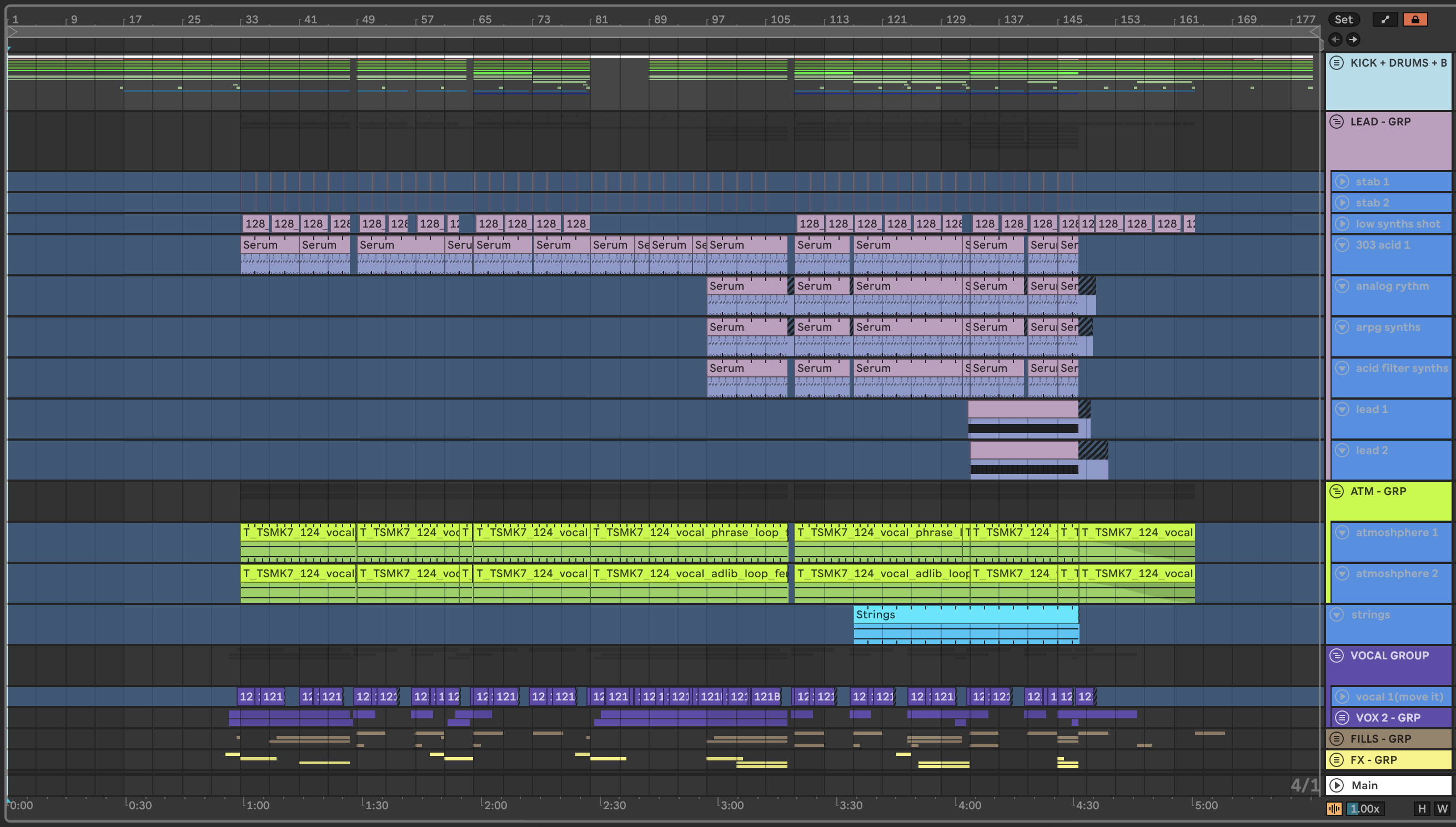1456x827 pixels.
Task: Unfold the stab 1 track
Action: tap(1342, 181)
